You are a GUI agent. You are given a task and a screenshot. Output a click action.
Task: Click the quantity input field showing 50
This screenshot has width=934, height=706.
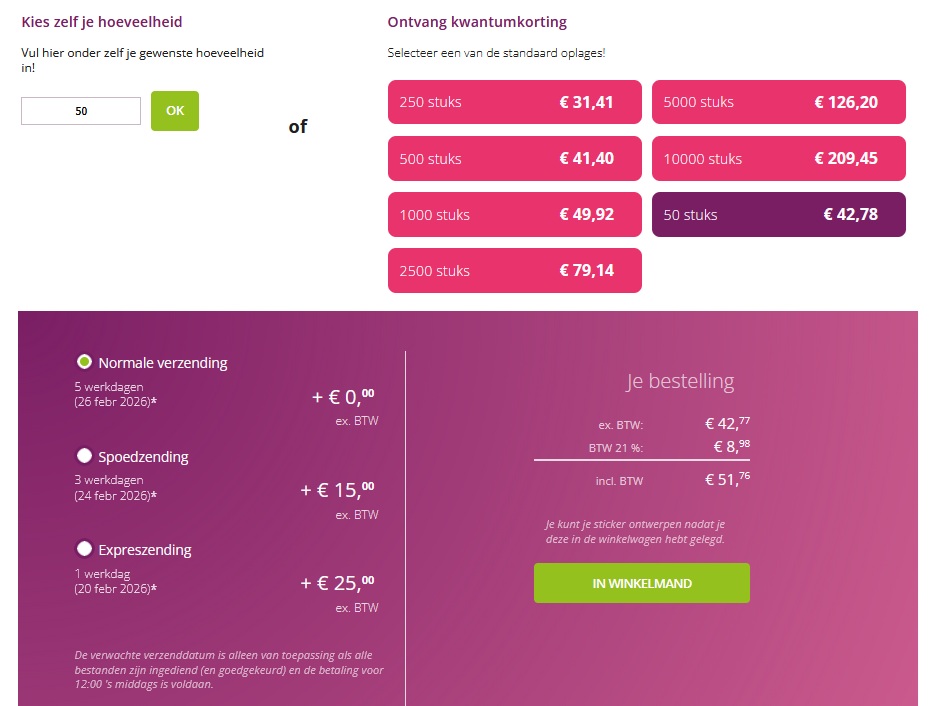(x=80, y=110)
